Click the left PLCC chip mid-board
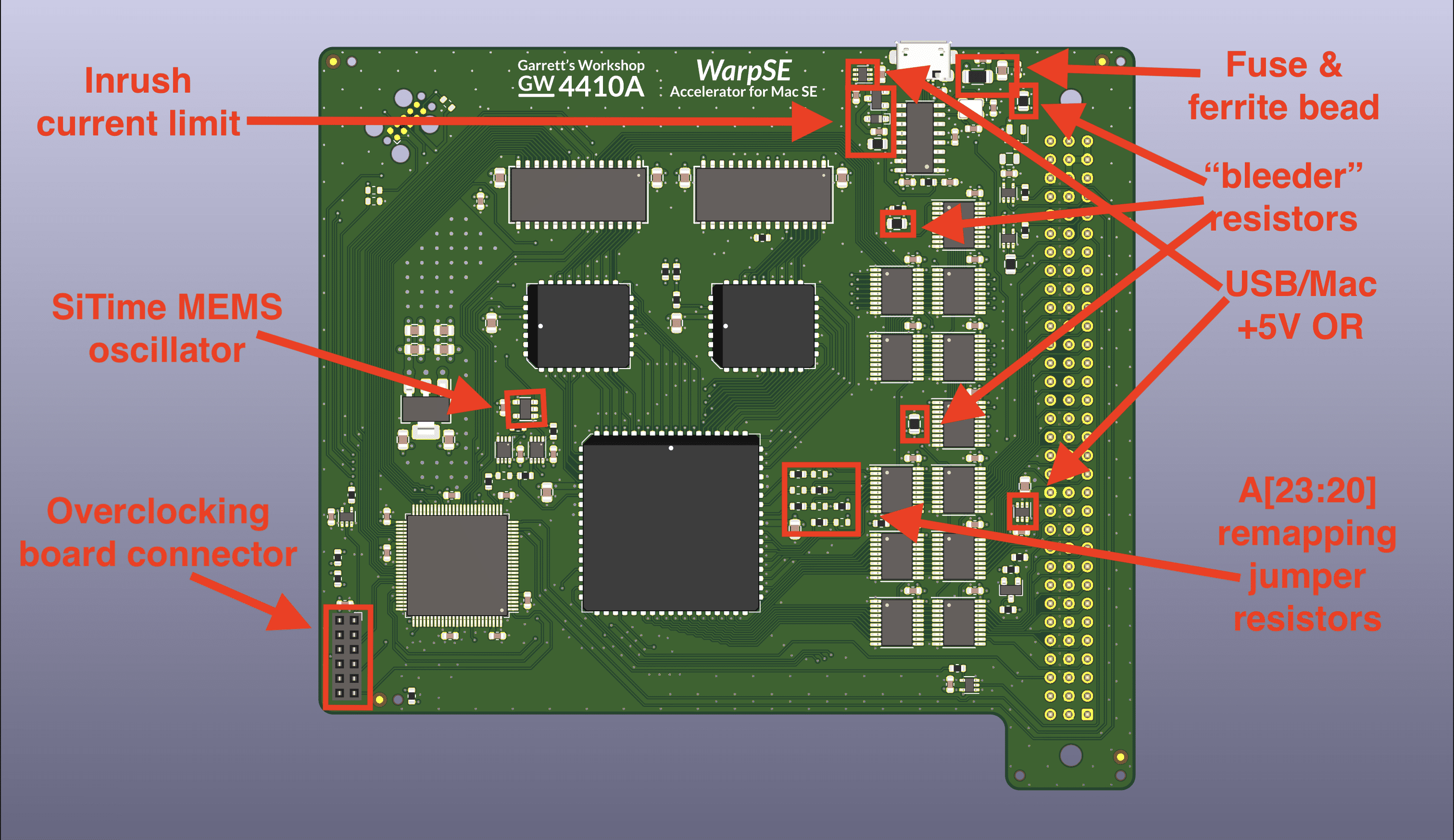This screenshot has height=840, width=1454. 579,326
